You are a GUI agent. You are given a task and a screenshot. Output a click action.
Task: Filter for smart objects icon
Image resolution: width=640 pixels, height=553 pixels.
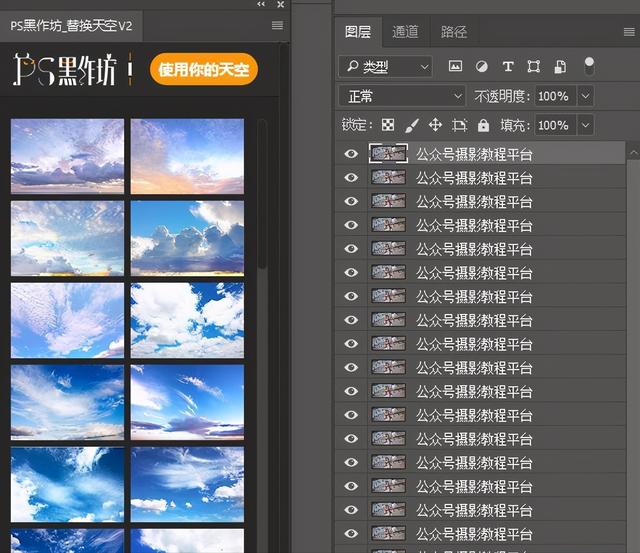pyautogui.click(x=560, y=66)
